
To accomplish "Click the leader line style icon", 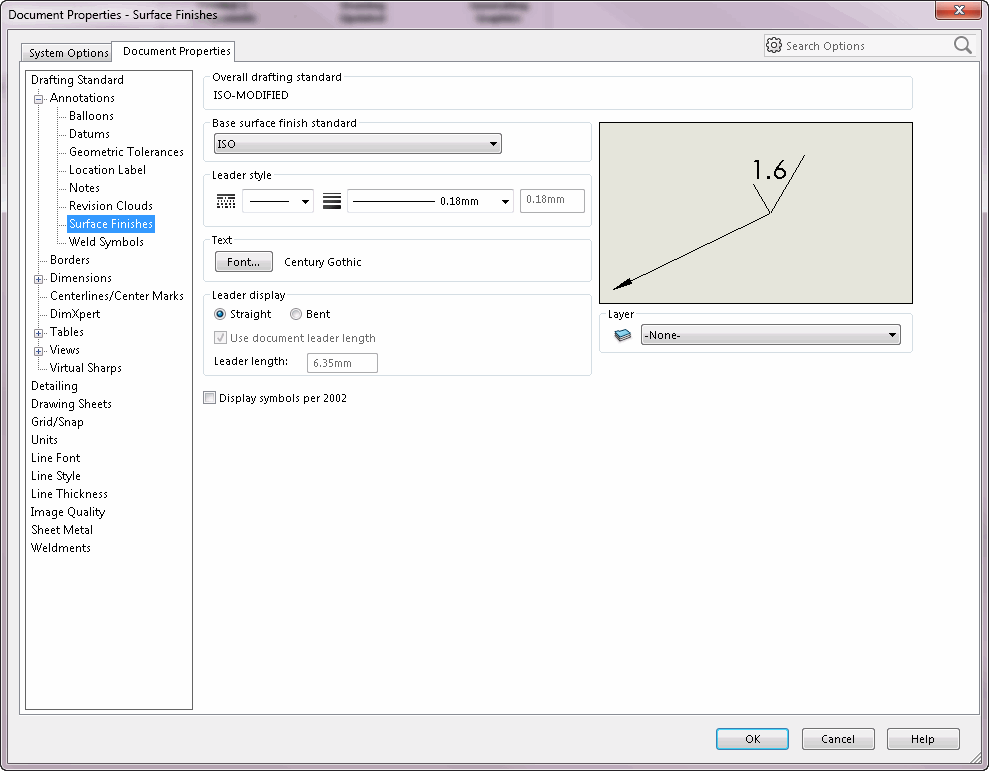I will 226,201.
